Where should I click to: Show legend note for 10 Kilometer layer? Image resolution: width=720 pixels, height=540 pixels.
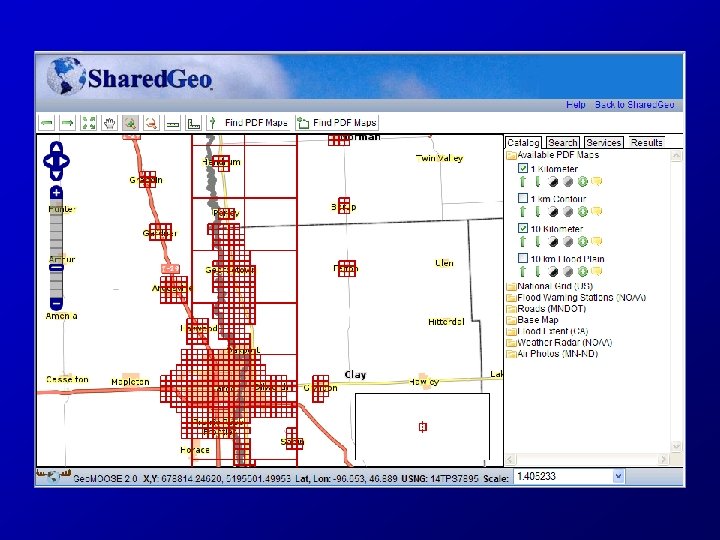pos(596,242)
